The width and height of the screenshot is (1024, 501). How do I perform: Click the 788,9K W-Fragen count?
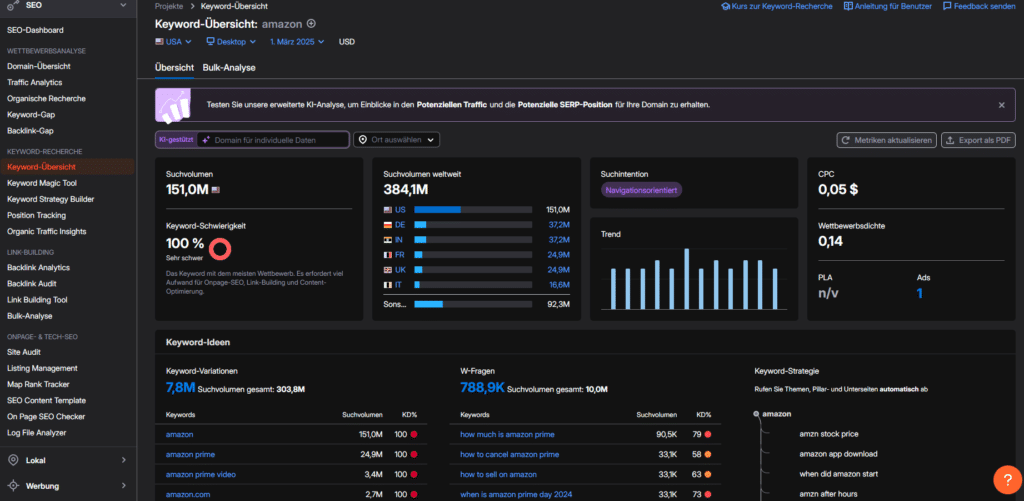coord(482,388)
